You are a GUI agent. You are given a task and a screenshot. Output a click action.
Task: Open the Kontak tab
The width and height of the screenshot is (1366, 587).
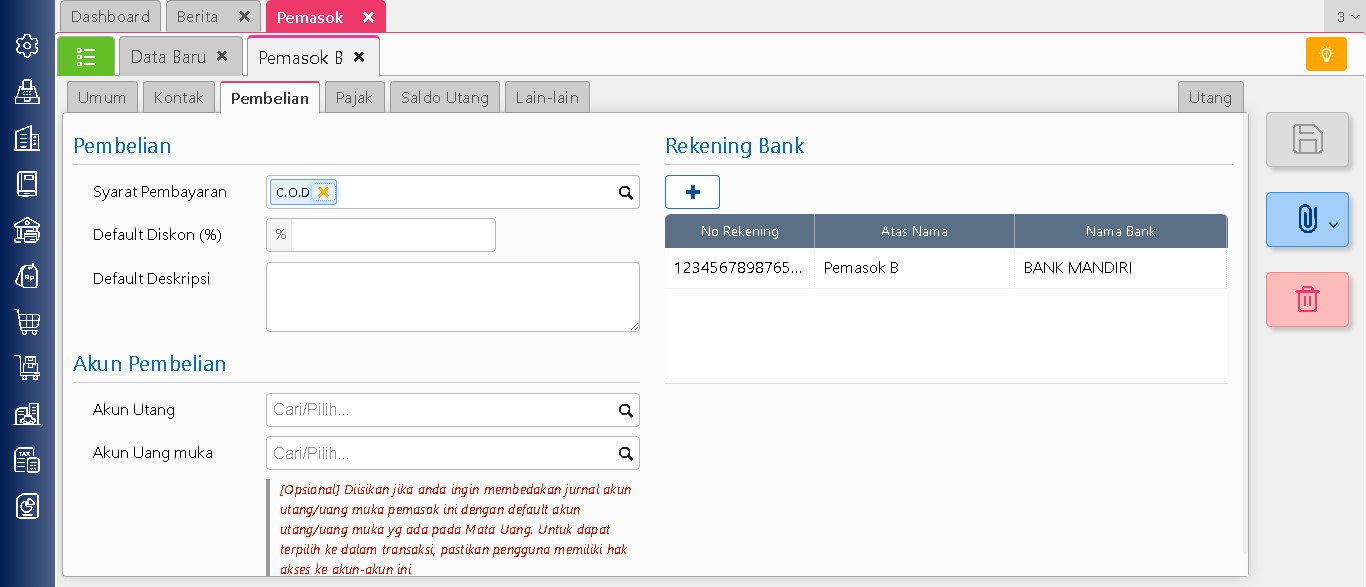(178, 97)
